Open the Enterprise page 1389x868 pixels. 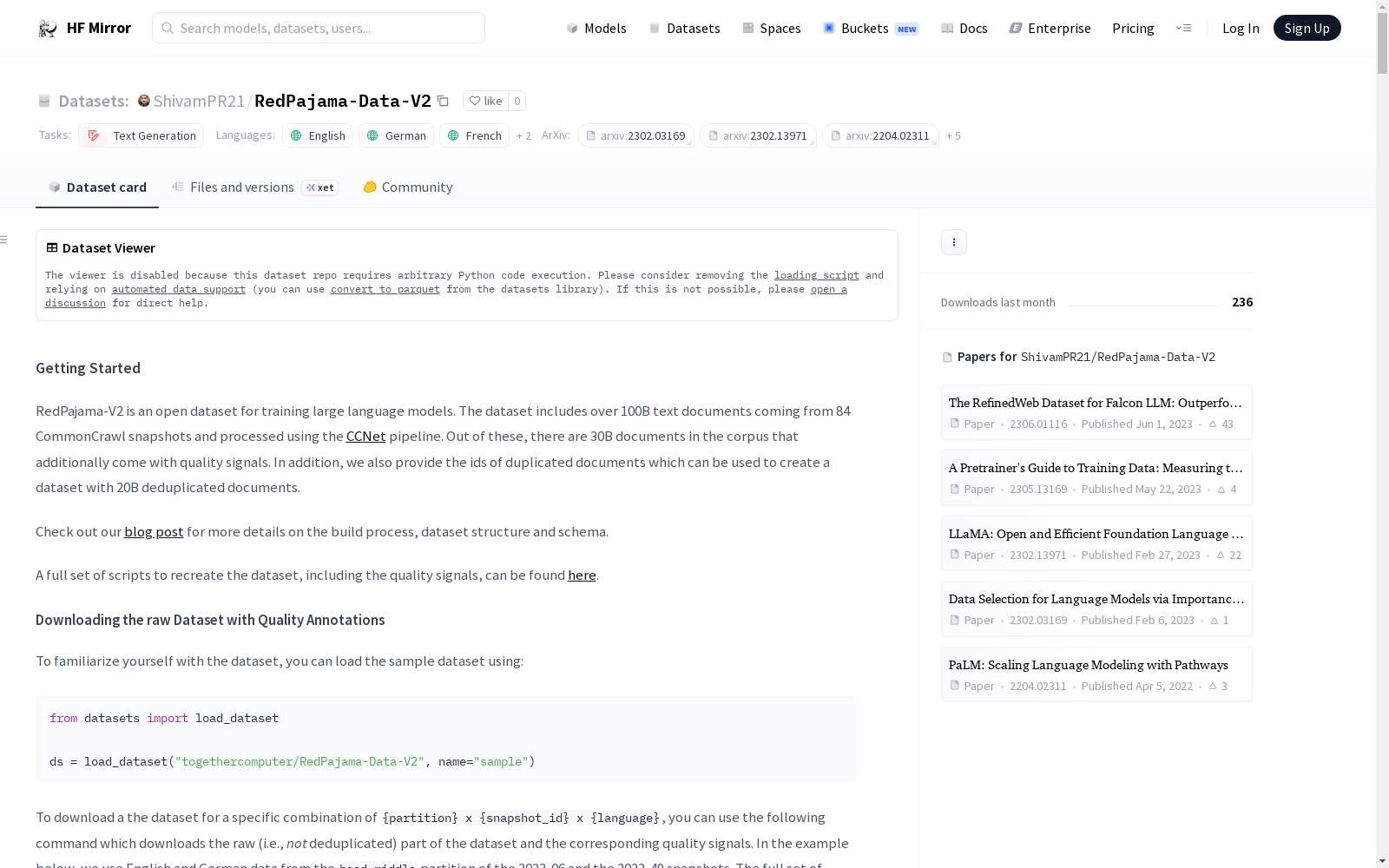[1050, 28]
